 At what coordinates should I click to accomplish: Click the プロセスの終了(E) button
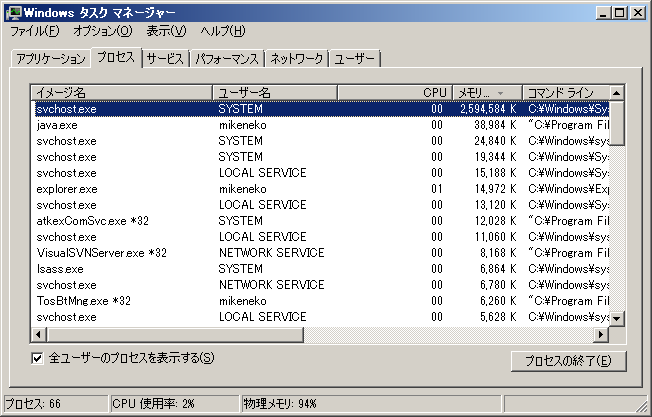point(568,360)
